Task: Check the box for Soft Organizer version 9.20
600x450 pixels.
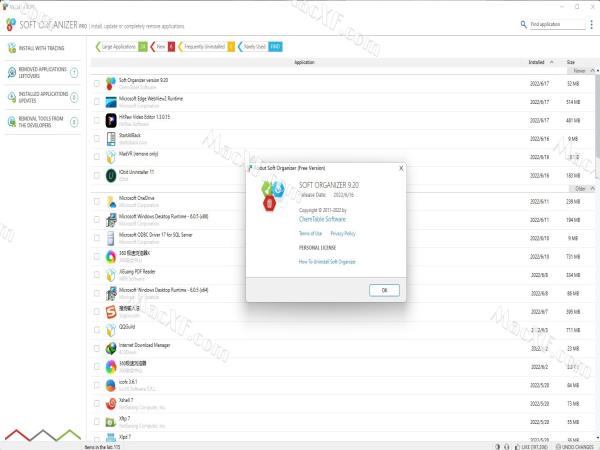Action: pyautogui.click(x=97, y=83)
